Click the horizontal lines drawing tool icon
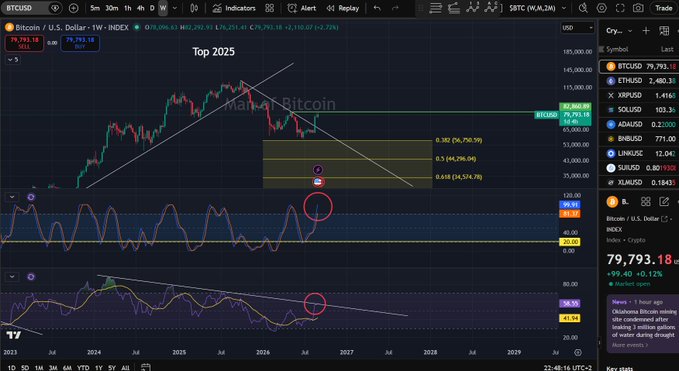The height and width of the screenshot is (371, 679). tap(436, 8)
